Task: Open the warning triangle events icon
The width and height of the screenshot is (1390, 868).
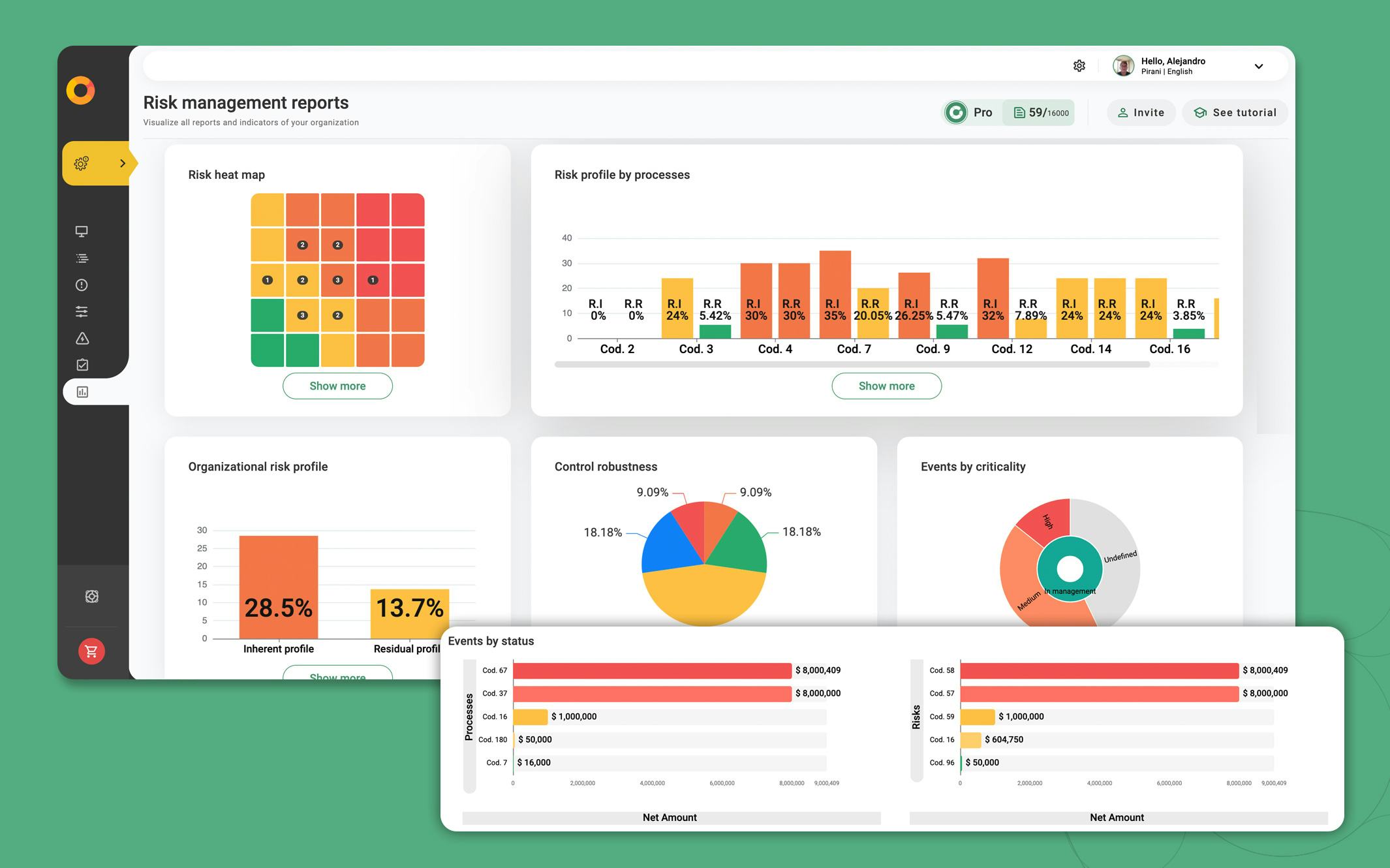Action: 82,338
